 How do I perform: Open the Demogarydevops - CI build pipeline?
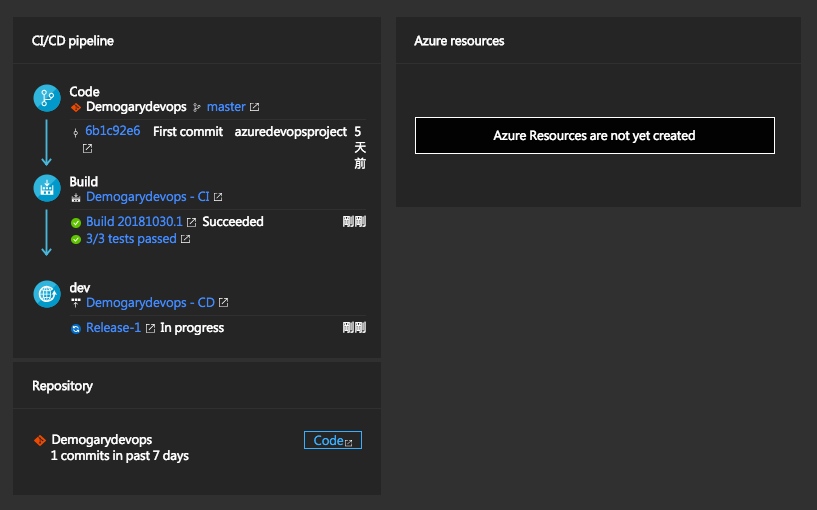coord(148,197)
